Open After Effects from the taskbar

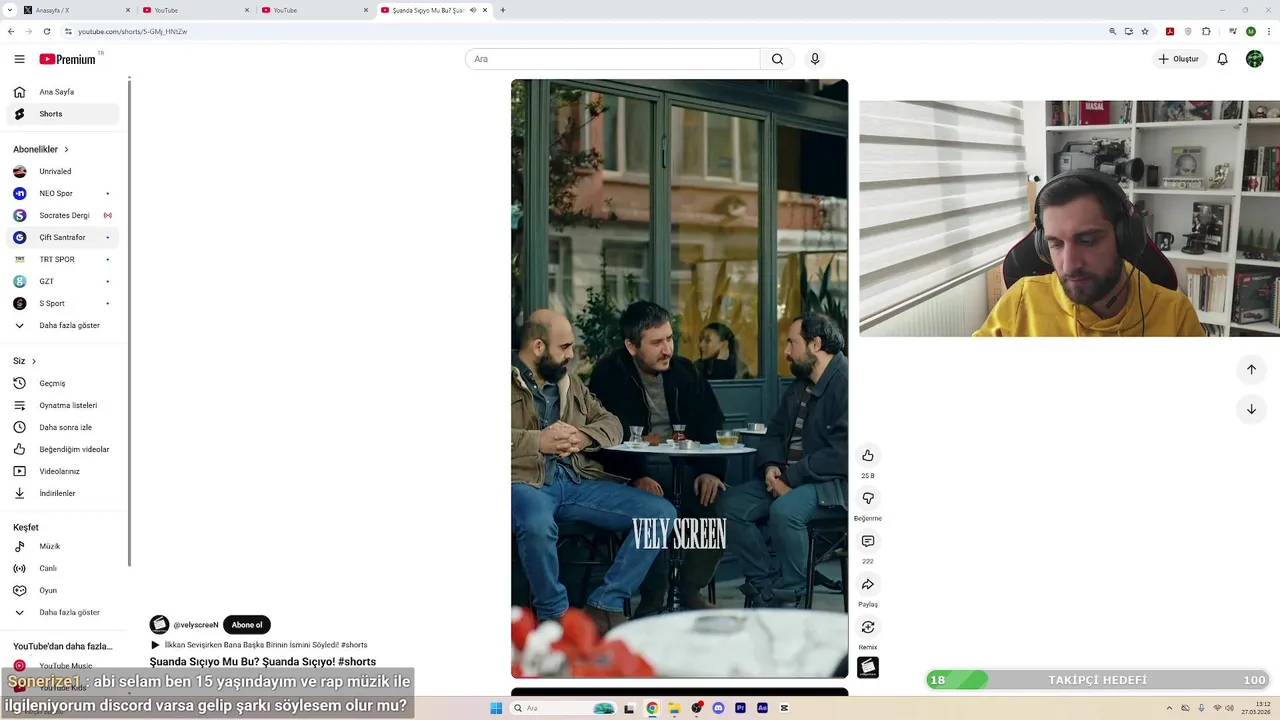[x=762, y=708]
